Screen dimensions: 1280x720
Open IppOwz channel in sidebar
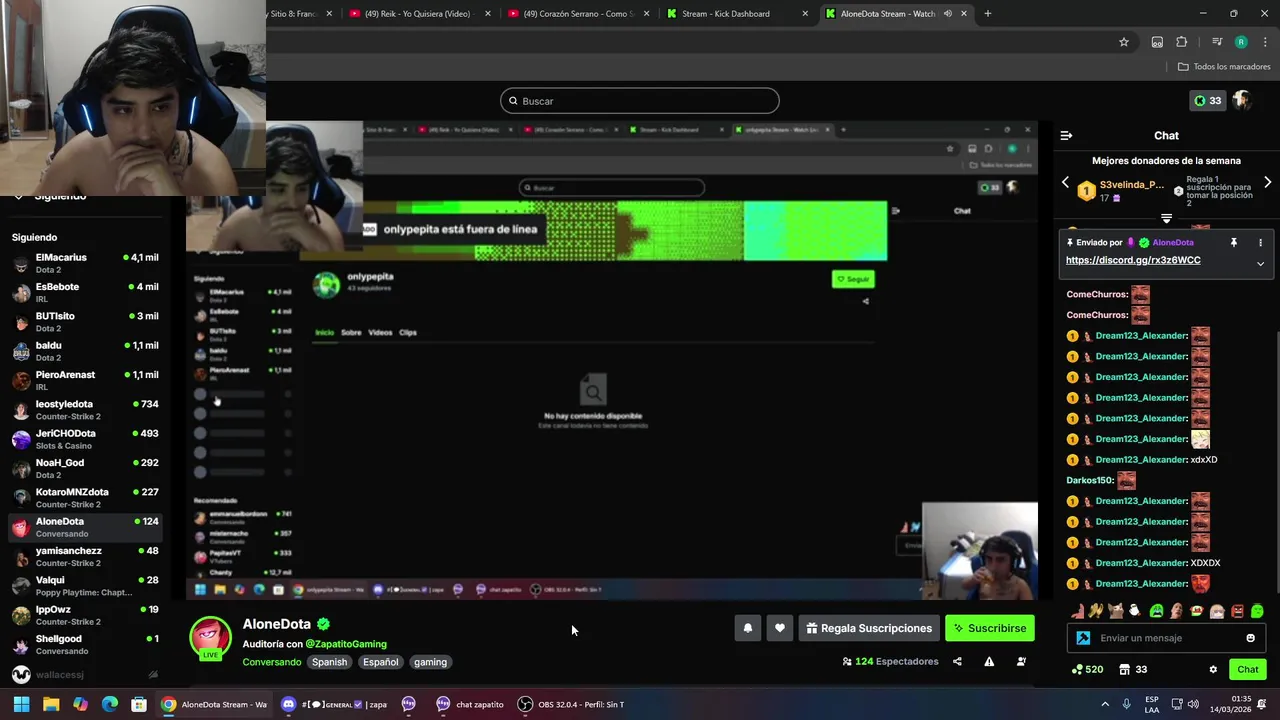click(85, 615)
